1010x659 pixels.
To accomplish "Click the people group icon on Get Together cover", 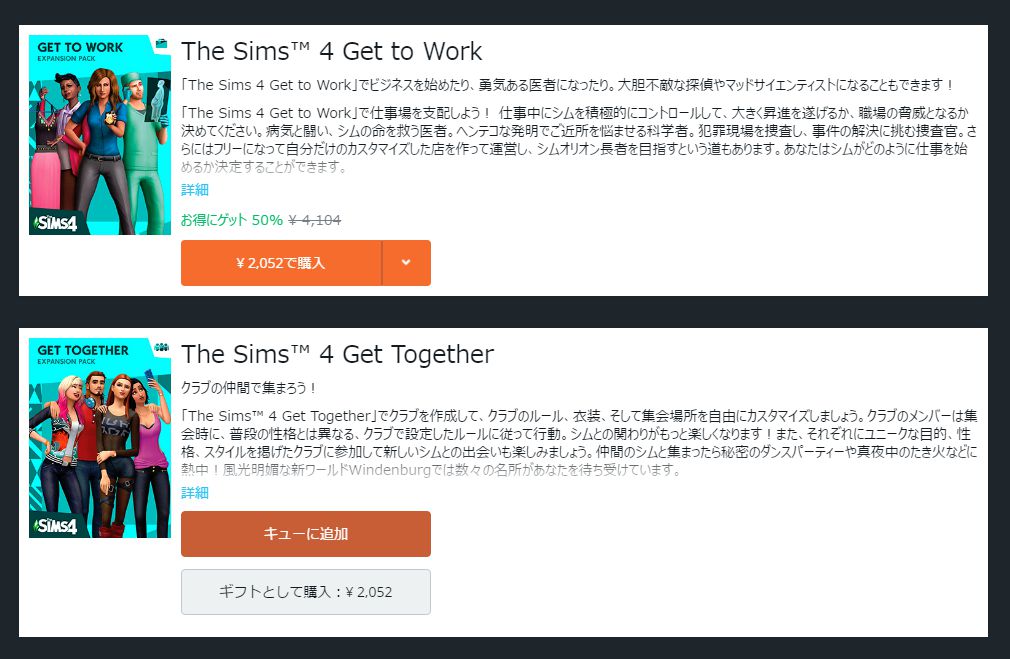I will point(161,348).
